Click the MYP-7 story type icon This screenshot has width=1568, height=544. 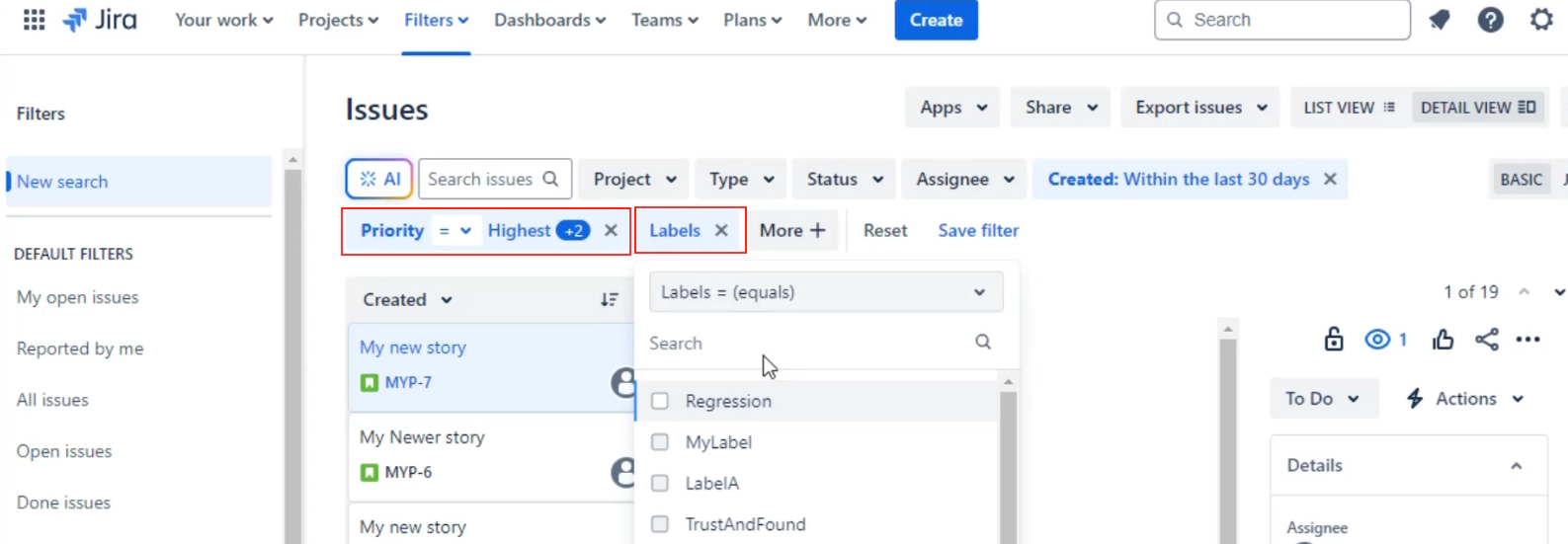click(x=370, y=382)
